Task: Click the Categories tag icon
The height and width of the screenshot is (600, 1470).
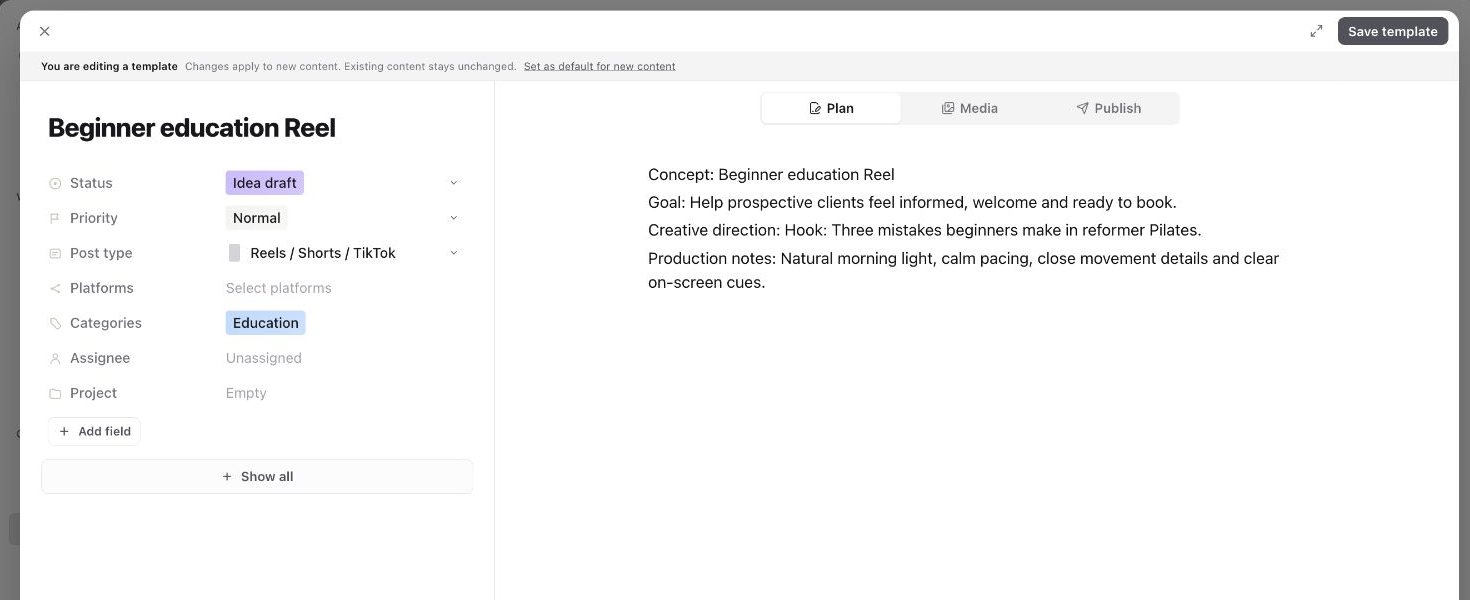Action: (55, 323)
